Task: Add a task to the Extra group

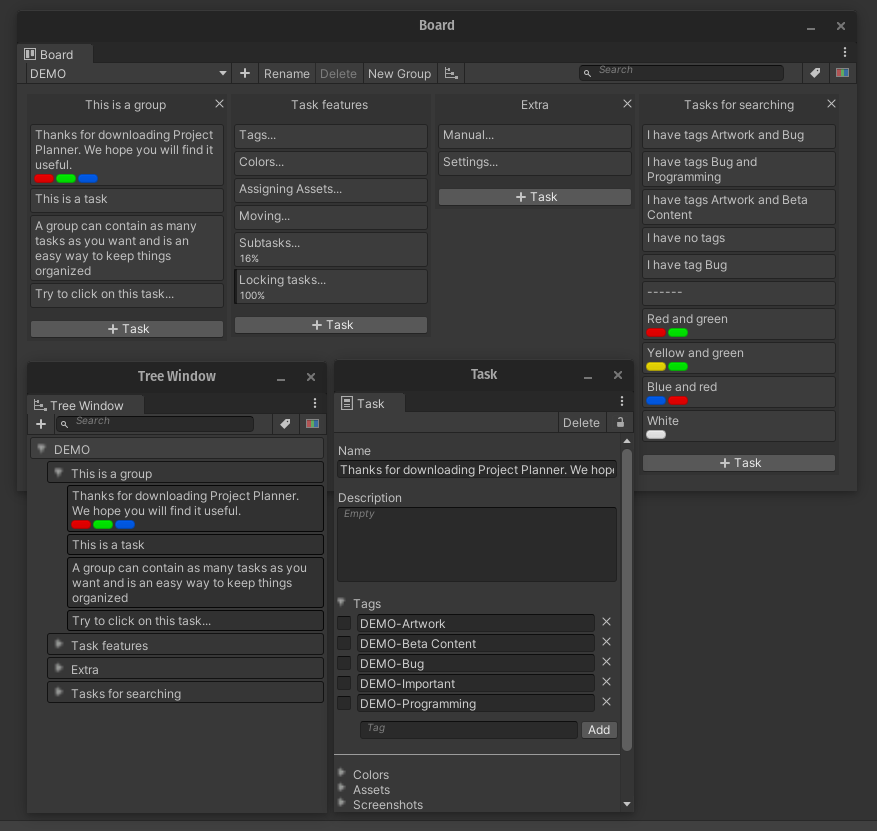Action: [535, 197]
